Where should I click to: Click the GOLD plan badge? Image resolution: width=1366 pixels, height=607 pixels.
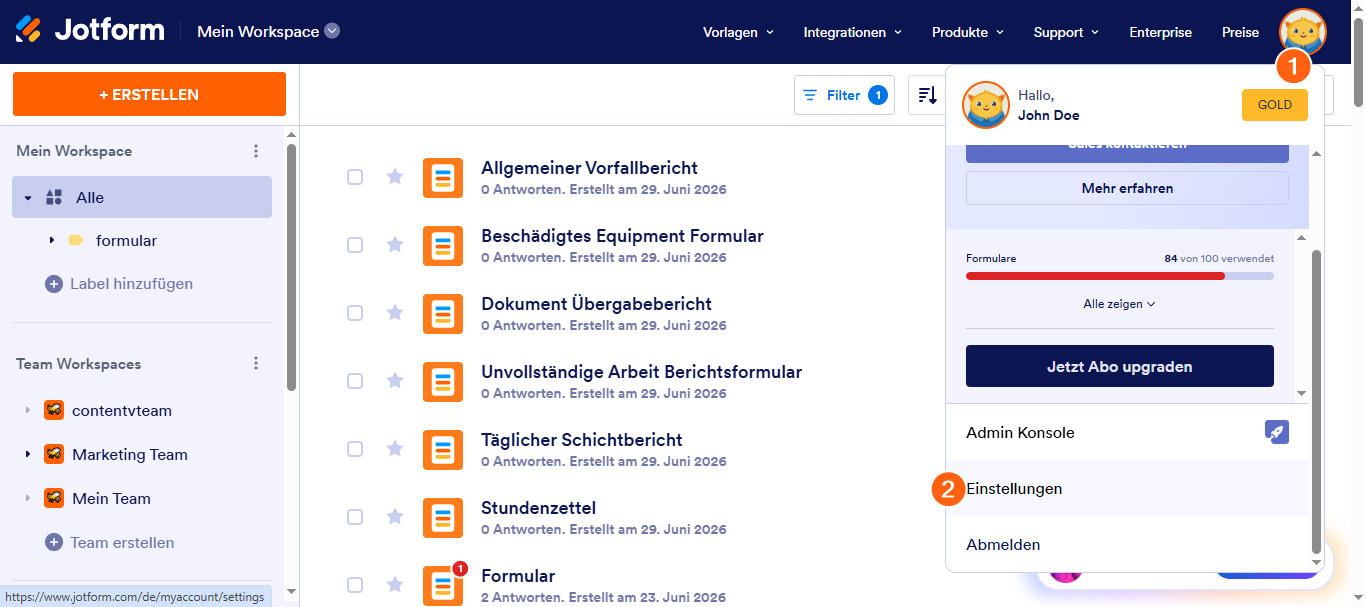1275,105
